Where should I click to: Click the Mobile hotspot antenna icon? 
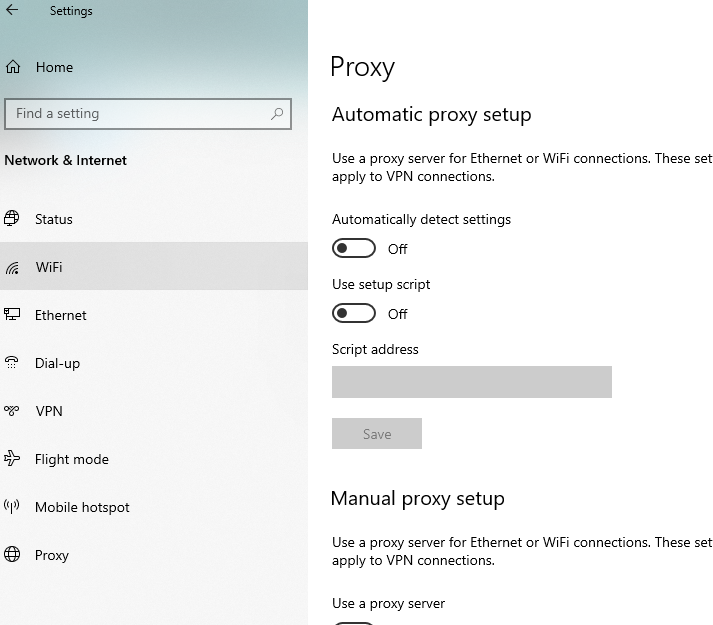[x=12, y=507]
